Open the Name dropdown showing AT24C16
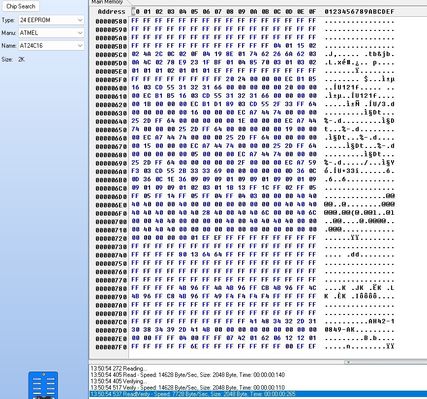Screen dimensions: 427x399 [x=51, y=45]
